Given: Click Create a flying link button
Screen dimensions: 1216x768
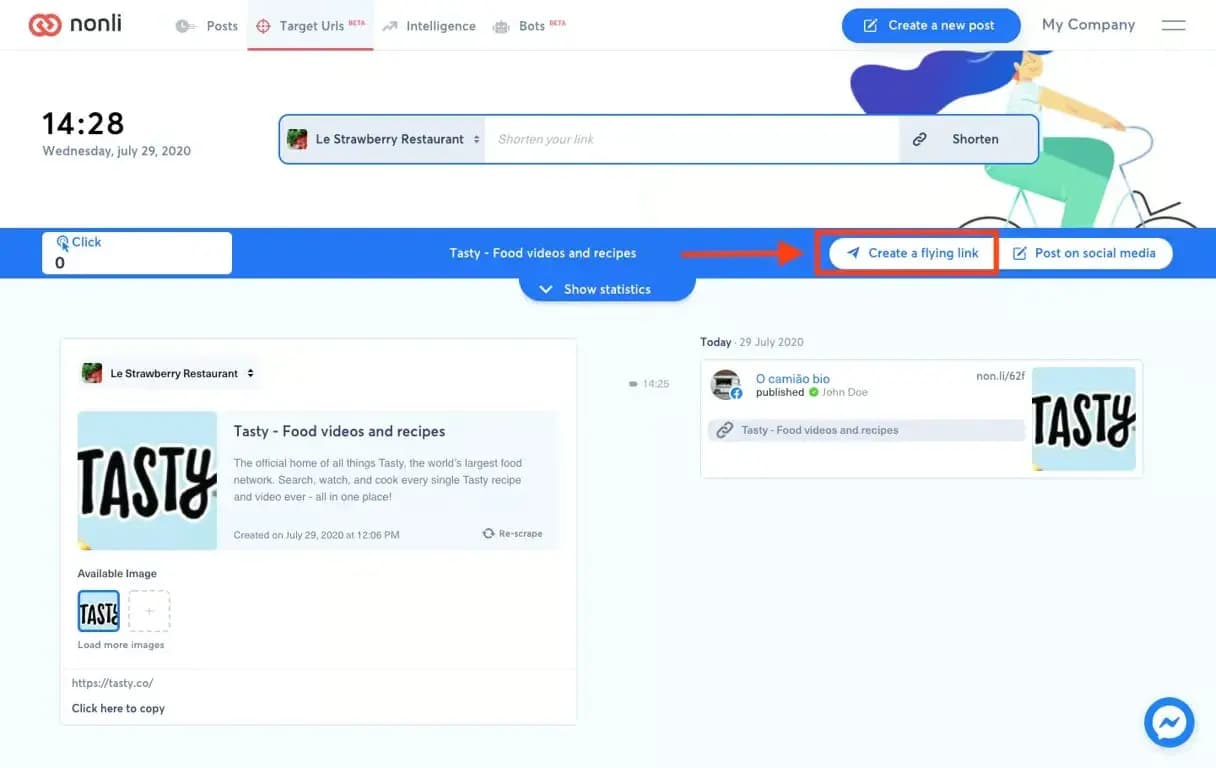Looking at the screenshot, I should pyautogui.click(x=912, y=253).
